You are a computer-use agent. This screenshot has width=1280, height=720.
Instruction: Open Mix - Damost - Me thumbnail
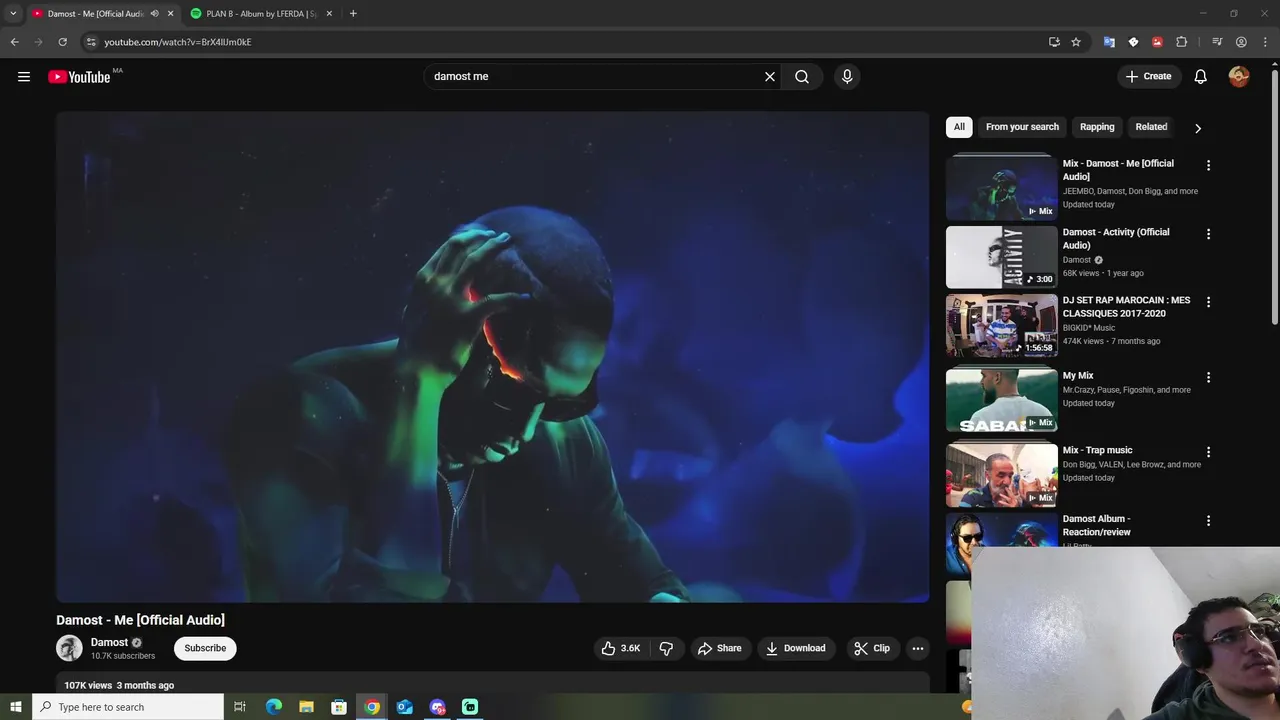click(1001, 187)
